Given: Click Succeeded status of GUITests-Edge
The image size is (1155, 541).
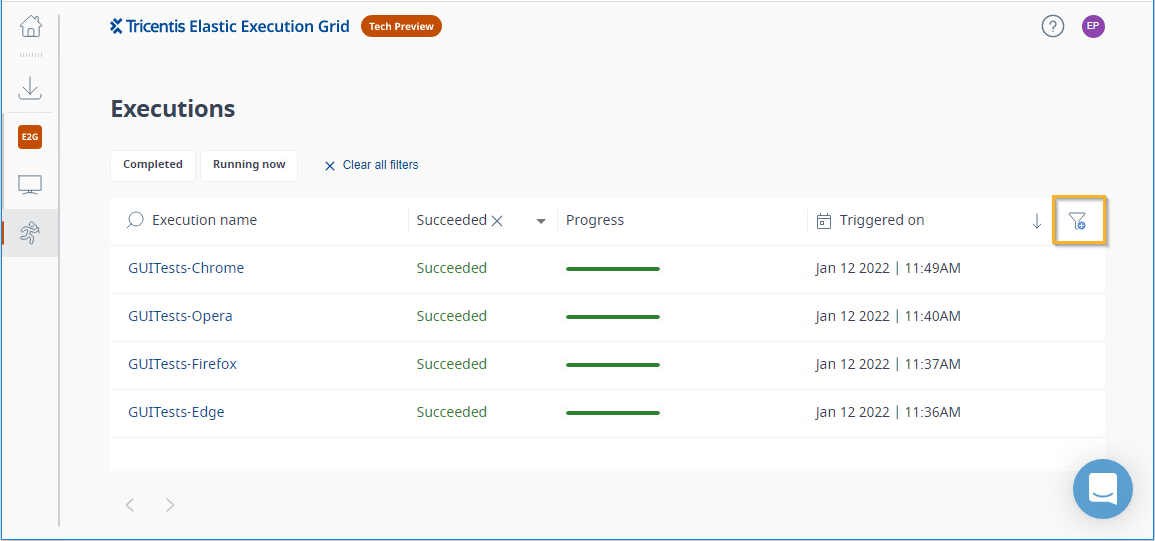Looking at the screenshot, I should 452,412.
